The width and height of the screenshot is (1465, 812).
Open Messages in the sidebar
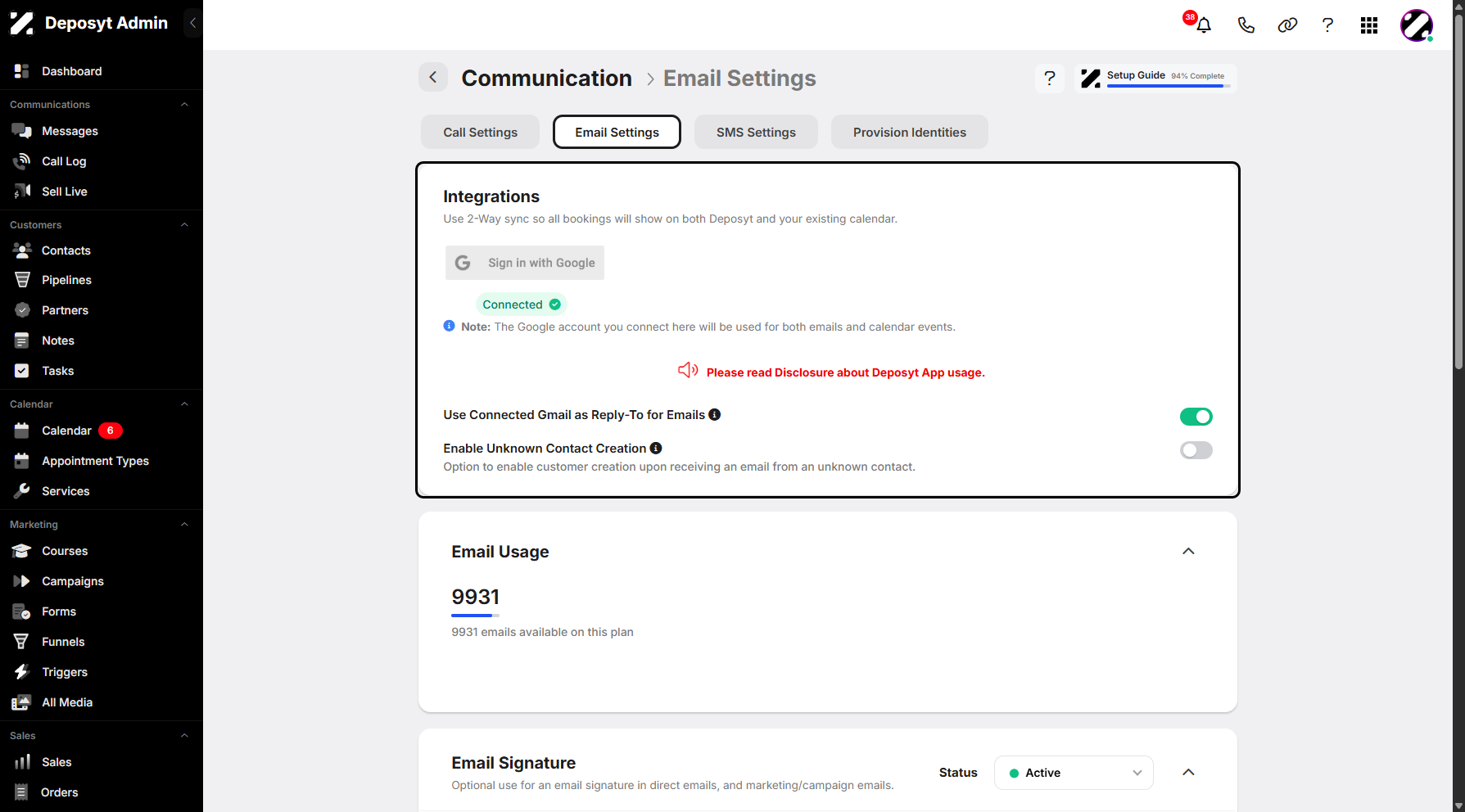pyautogui.click(x=70, y=131)
